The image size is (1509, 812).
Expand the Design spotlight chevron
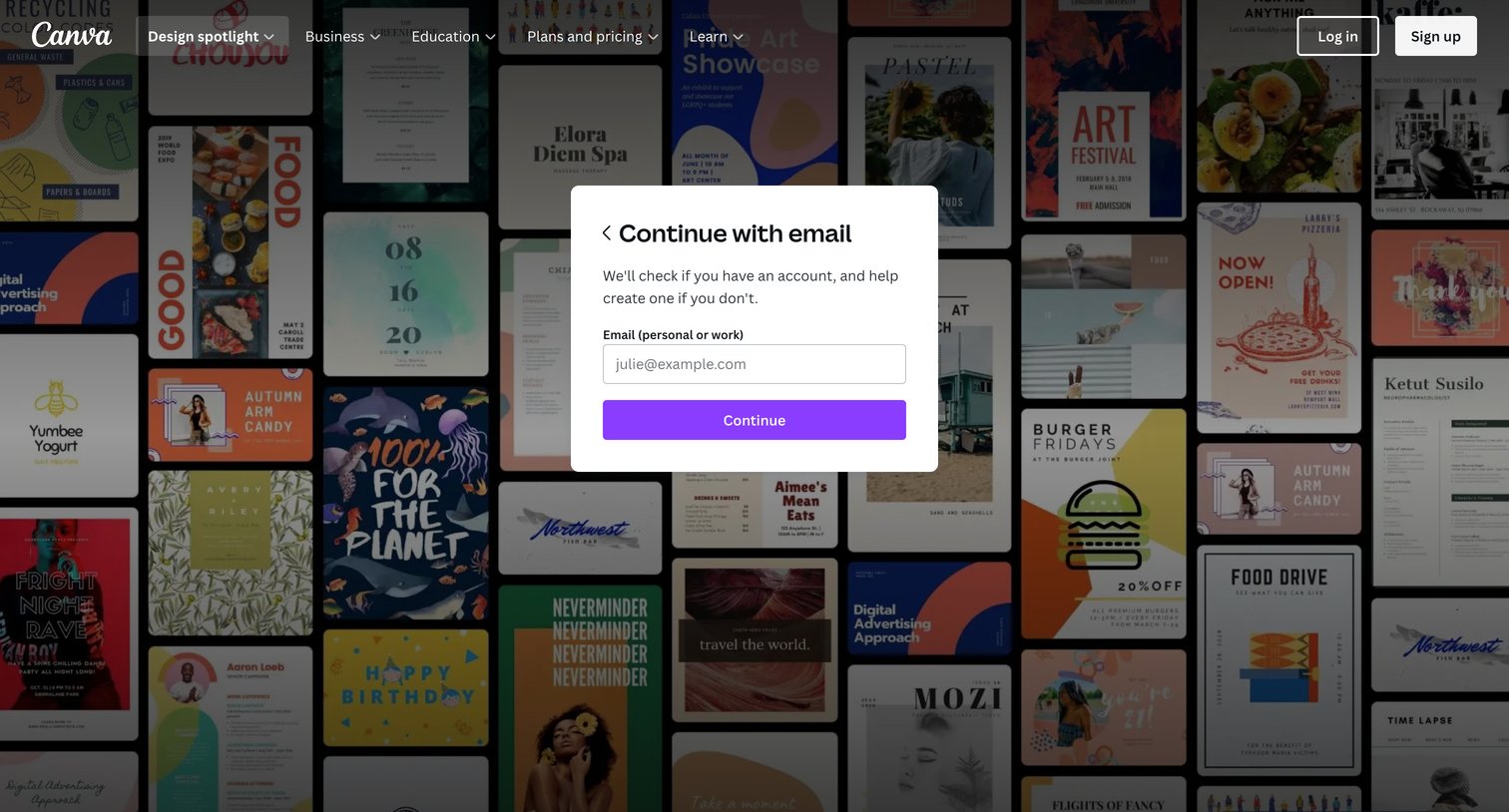(269, 37)
